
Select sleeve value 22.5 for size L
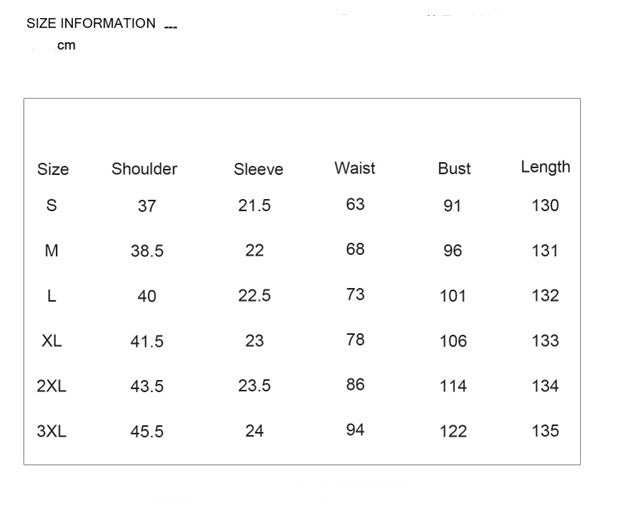254,296
